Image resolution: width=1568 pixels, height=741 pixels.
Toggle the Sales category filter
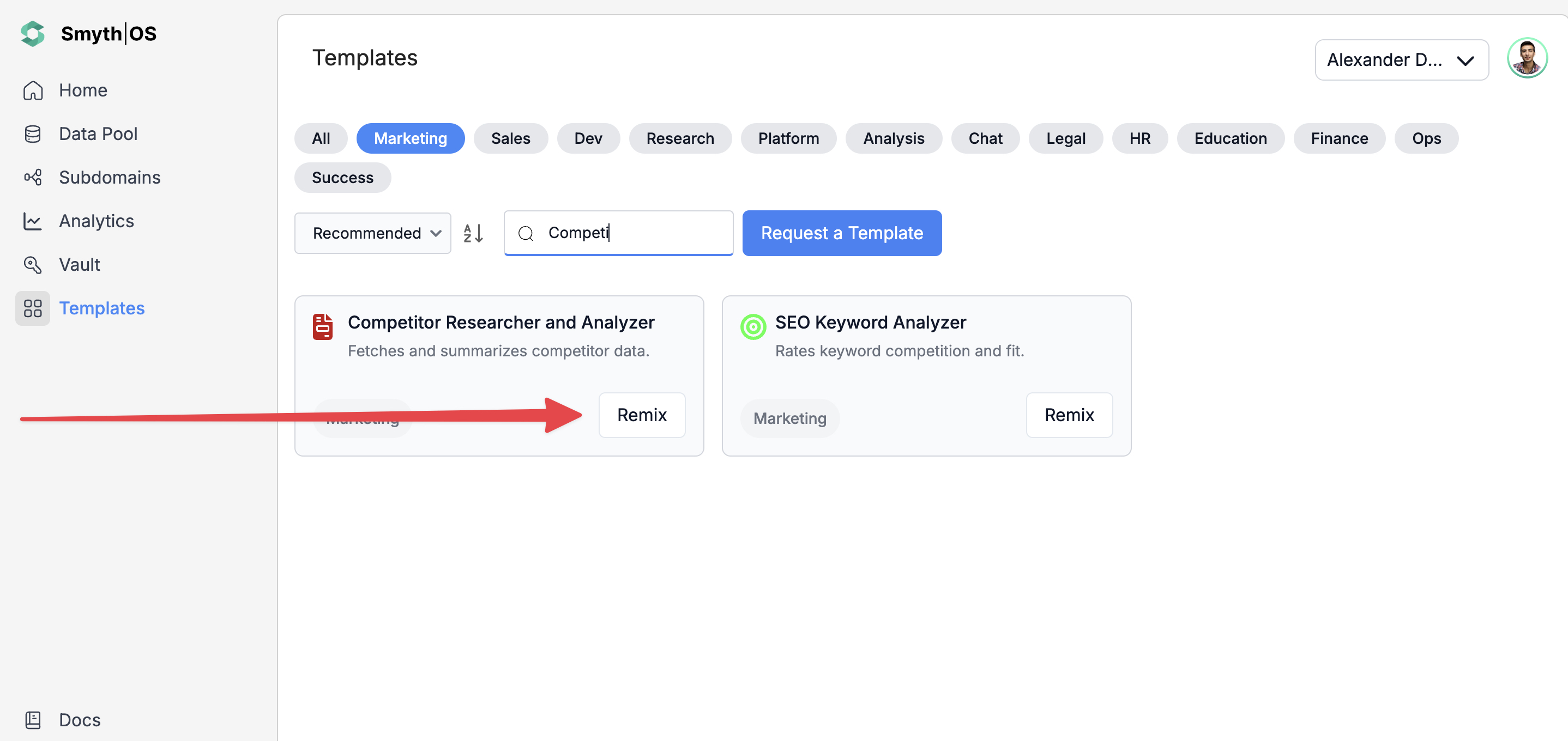[x=510, y=139]
